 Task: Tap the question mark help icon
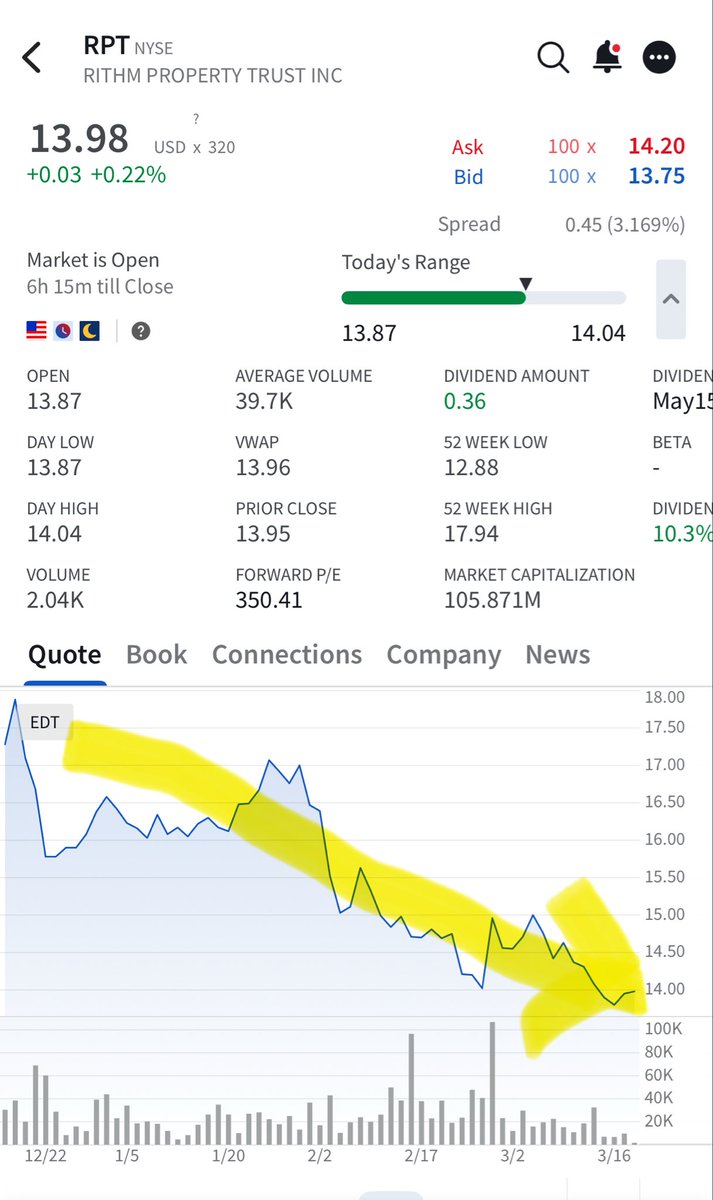pyautogui.click(x=141, y=331)
